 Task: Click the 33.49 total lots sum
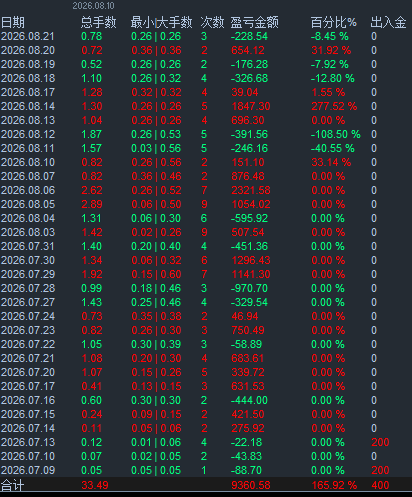coord(95,485)
